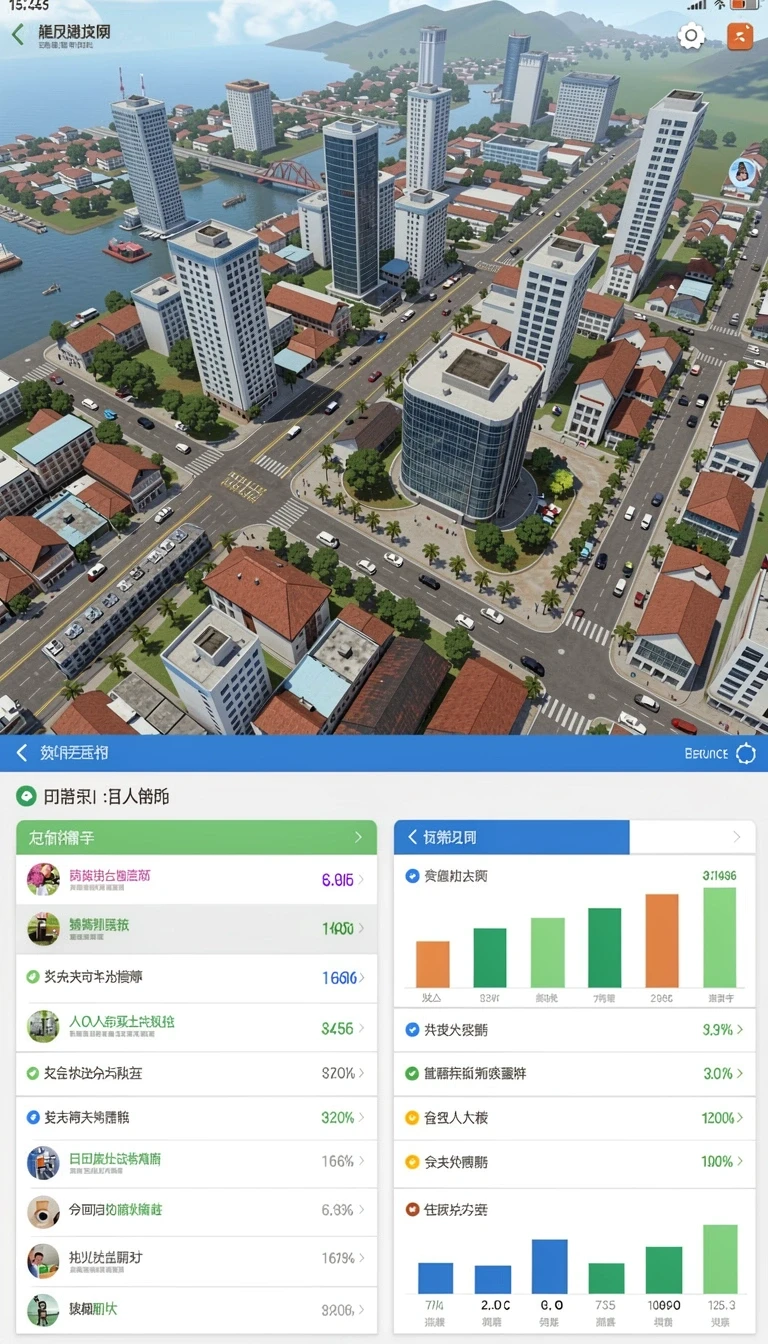This screenshot has width=768, height=1344.
Task: Toggle the green check in the 3.0% row
Action: [x=411, y=1073]
